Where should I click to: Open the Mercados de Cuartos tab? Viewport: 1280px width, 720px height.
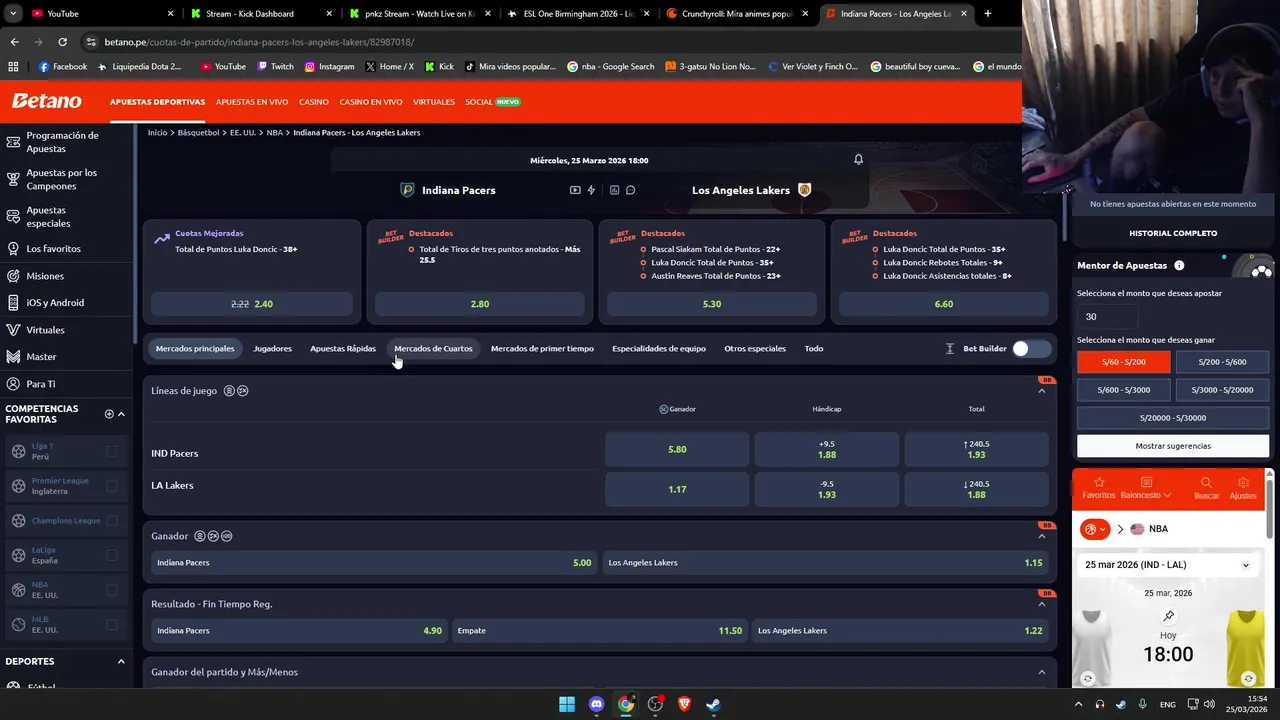coord(433,349)
